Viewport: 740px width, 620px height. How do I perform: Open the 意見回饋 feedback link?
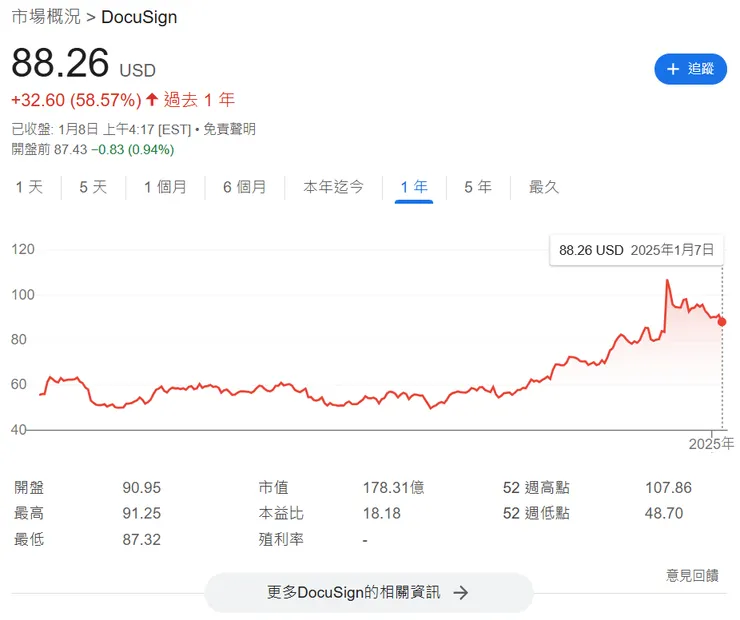click(x=692, y=575)
